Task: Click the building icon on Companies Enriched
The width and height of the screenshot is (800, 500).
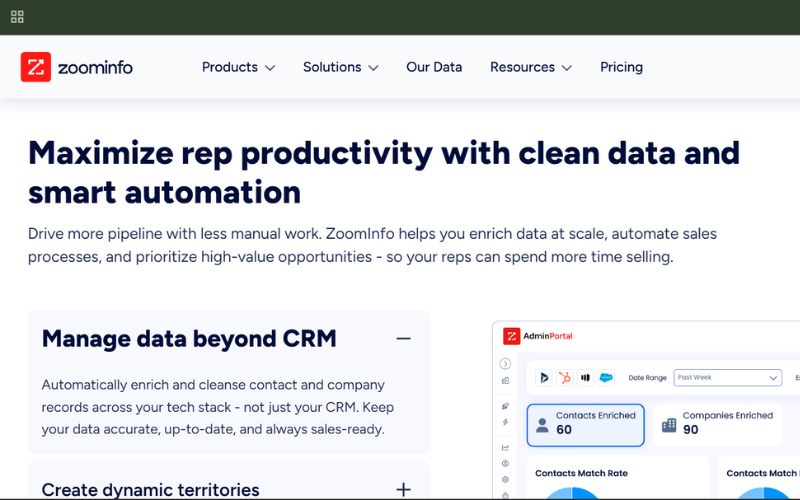Action: tap(669, 425)
